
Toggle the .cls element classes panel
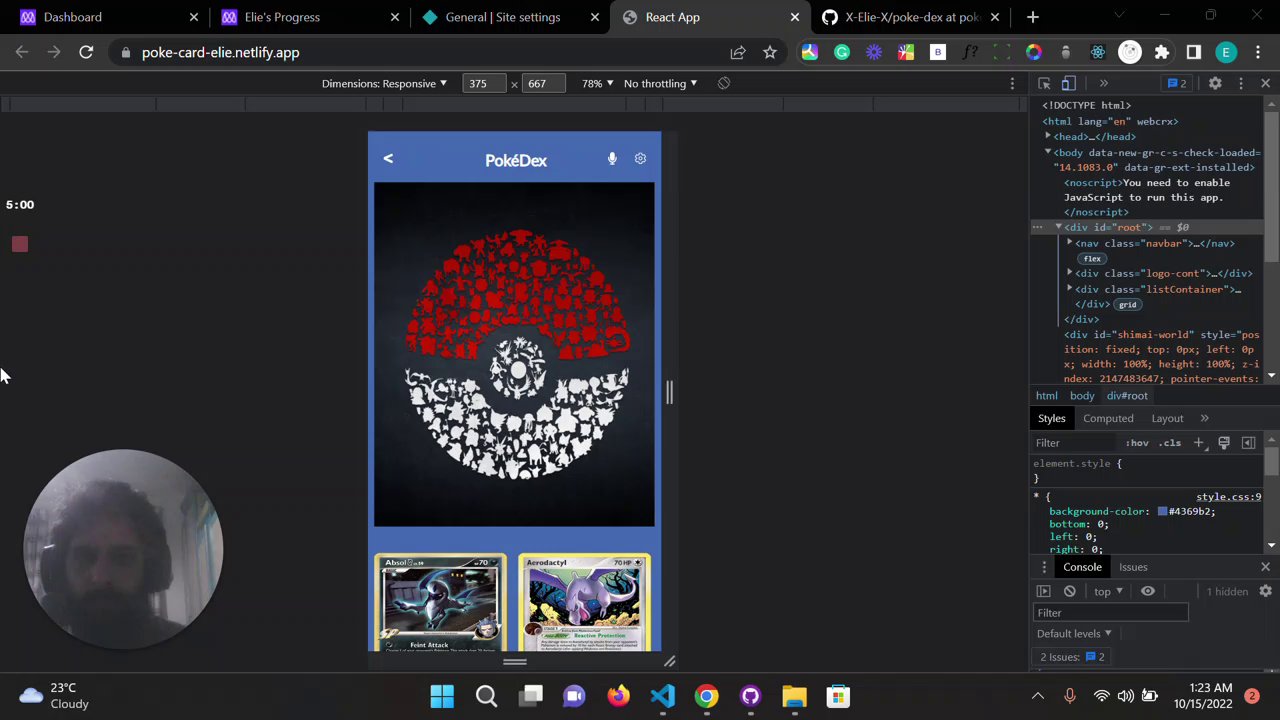(x=1170, y=442)
